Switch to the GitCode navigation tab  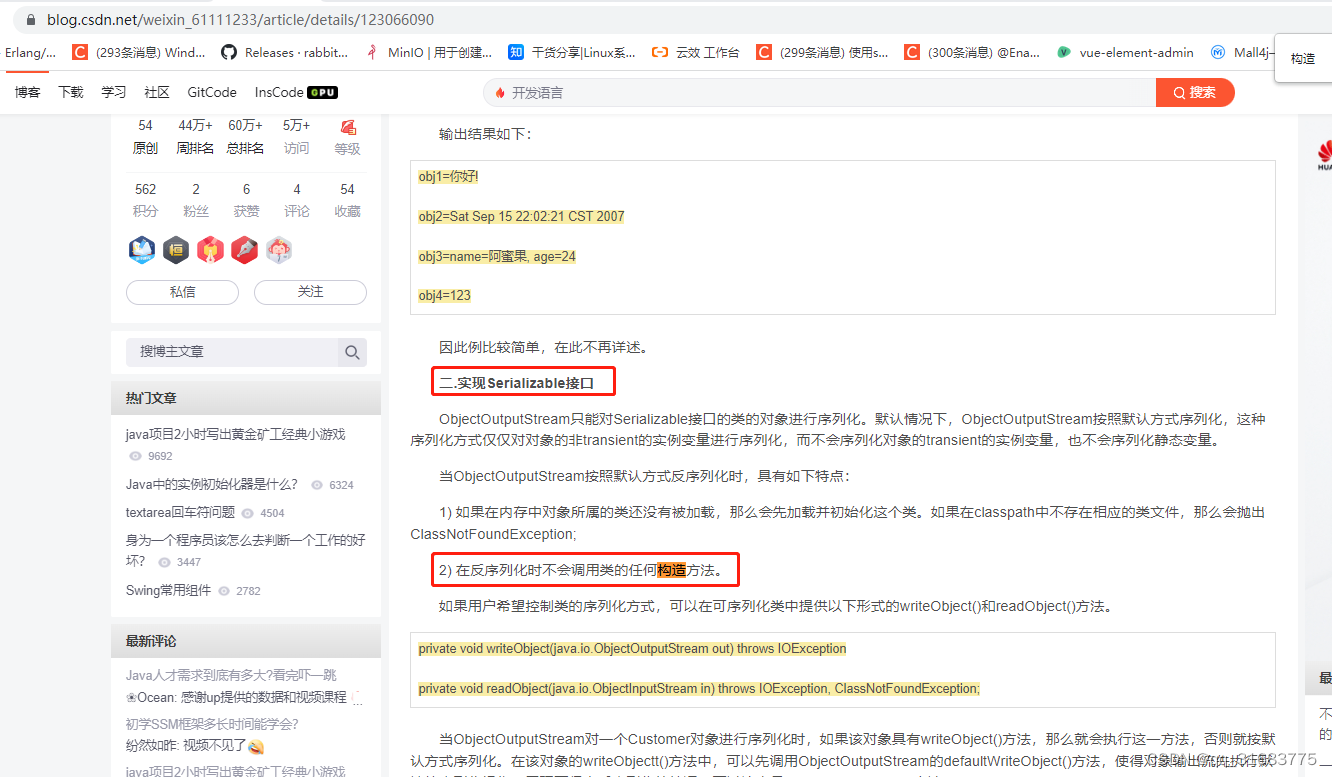point(211,91)
